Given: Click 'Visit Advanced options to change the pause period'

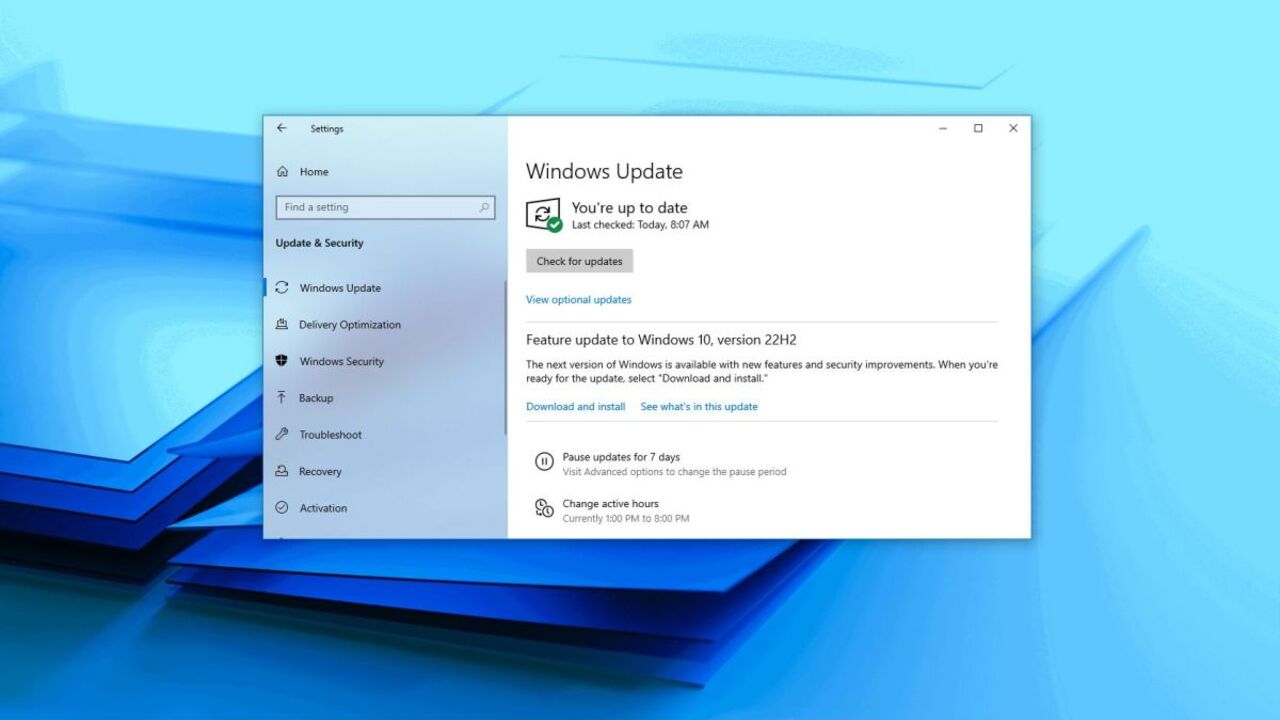Looking at the screenshot, I should [x=674, y=472].
